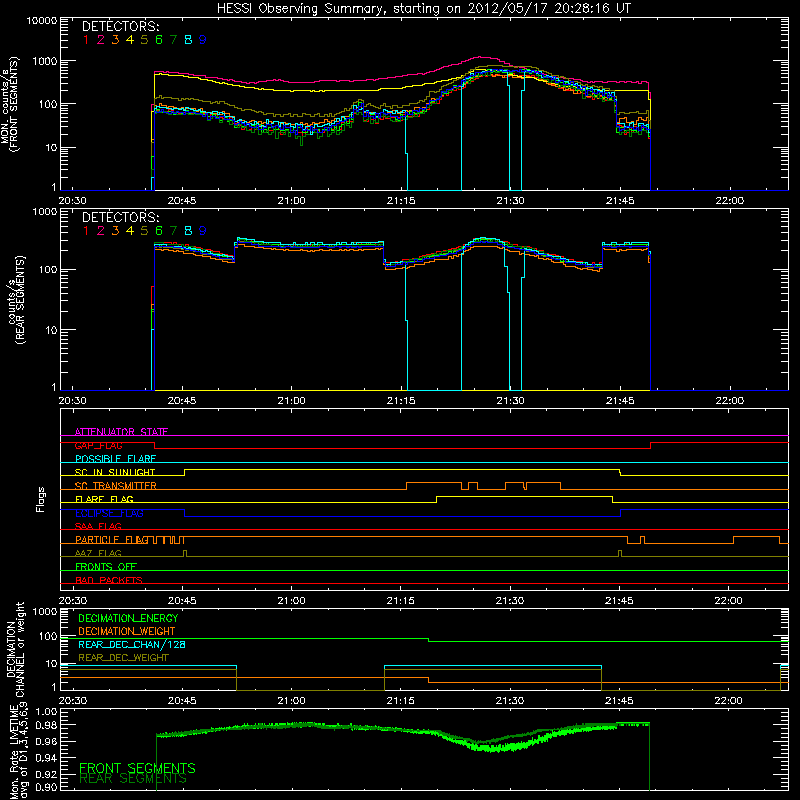Click the DECIMATION_ENERGY legend entry
This screenshot has height=800, width=800.
128,618
